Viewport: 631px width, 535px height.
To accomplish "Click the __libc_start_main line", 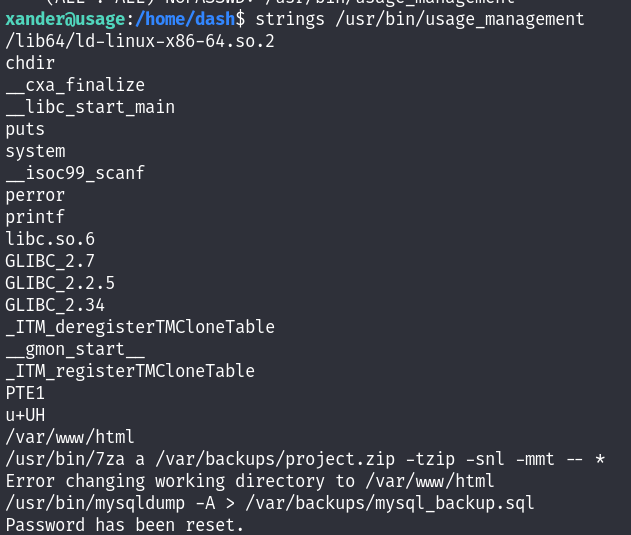I will pyautogui.click(x=90, y=107).
